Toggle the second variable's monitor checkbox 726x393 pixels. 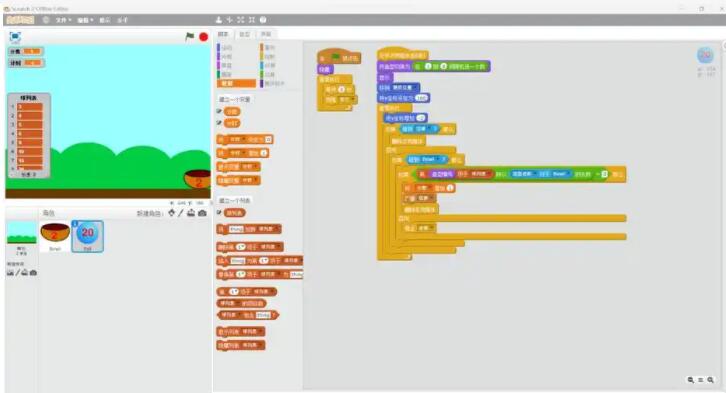coord(219,123)
